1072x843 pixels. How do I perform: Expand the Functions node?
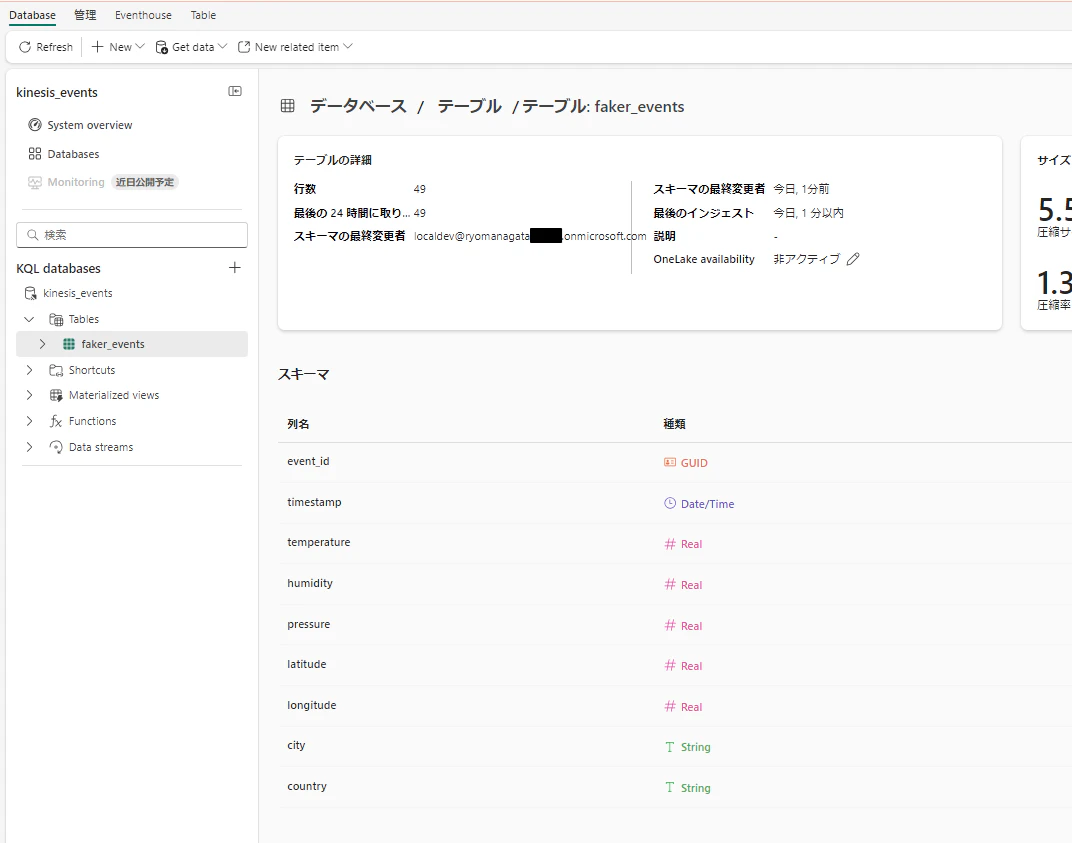(29, 421)
